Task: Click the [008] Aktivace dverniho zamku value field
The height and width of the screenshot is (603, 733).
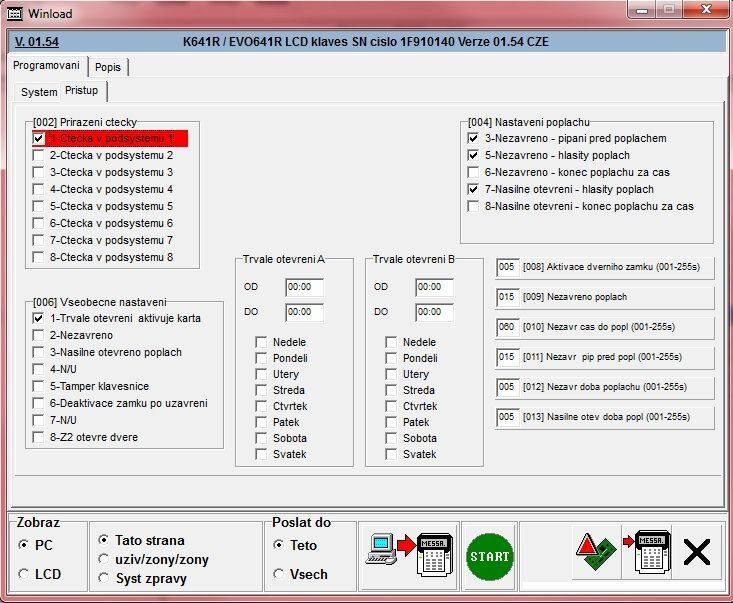Action: (x=506, y=268)
